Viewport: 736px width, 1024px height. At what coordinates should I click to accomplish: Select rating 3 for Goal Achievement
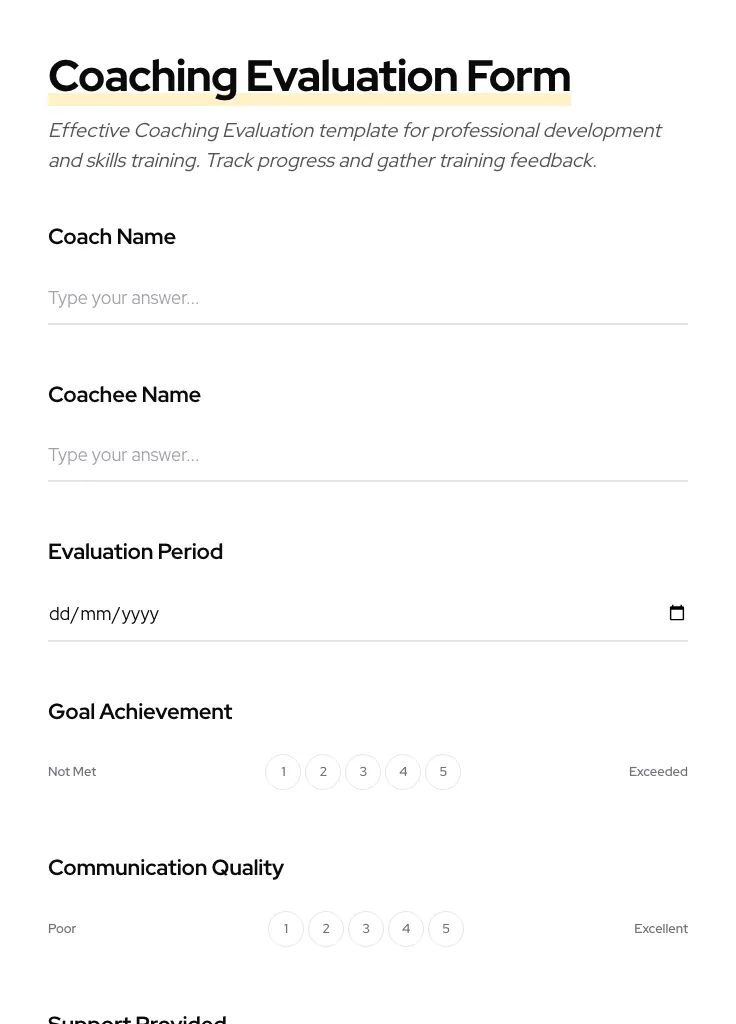click(363, 771)
